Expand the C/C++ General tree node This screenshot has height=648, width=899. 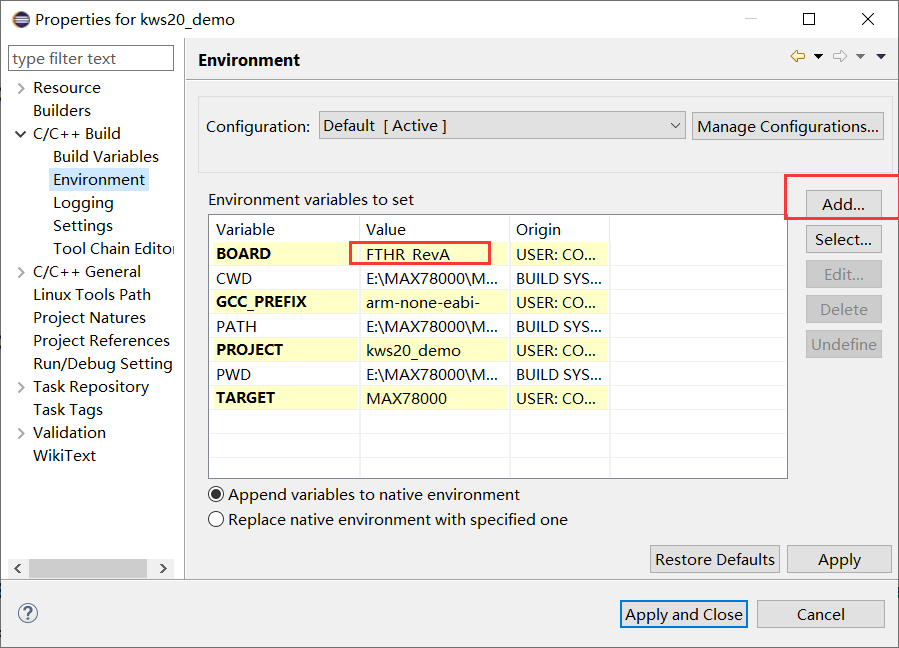21,272
